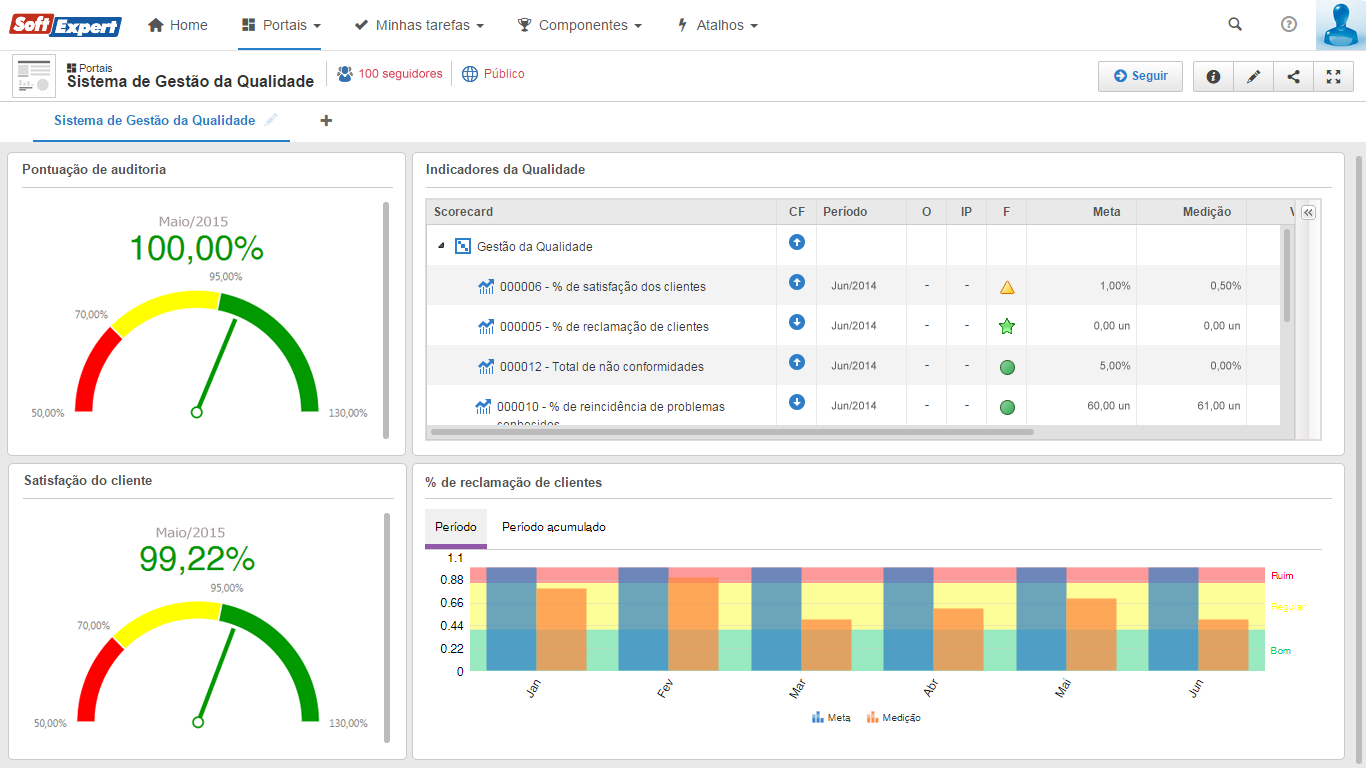Click the share portal icon
The image size is (1366, 768).
[1293, 77]
